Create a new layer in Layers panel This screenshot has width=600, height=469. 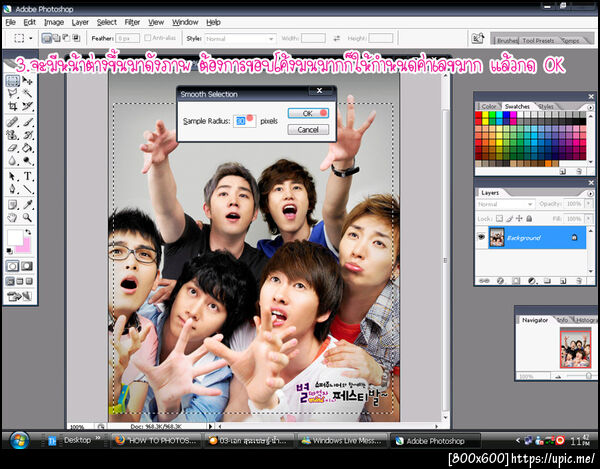(563, 281)
